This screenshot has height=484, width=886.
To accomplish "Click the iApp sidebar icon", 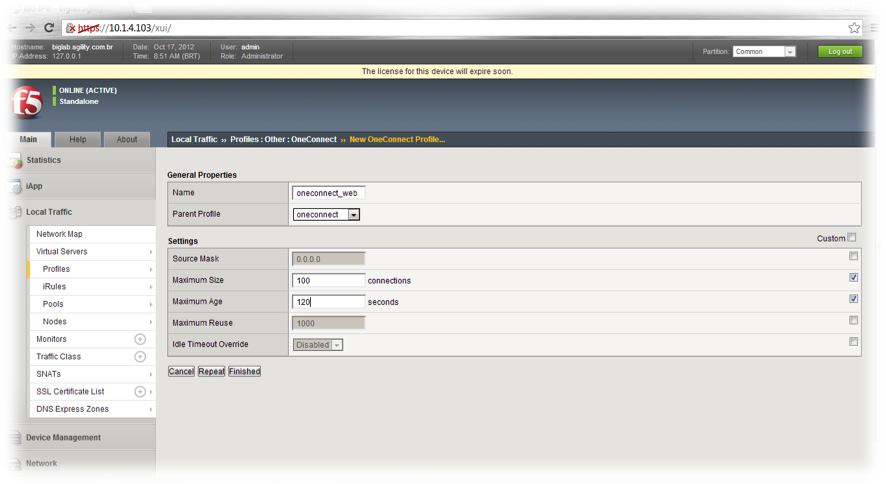I will [x=13, y=186].
